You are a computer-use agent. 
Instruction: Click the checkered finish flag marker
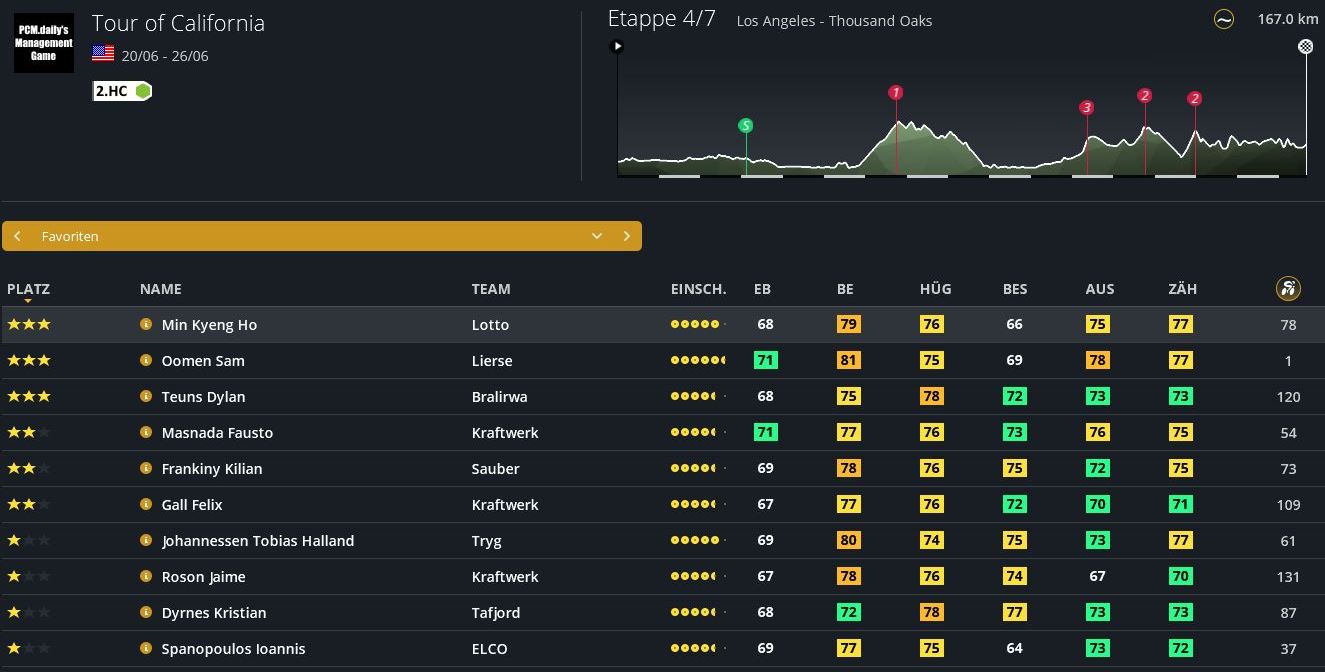1305,46
